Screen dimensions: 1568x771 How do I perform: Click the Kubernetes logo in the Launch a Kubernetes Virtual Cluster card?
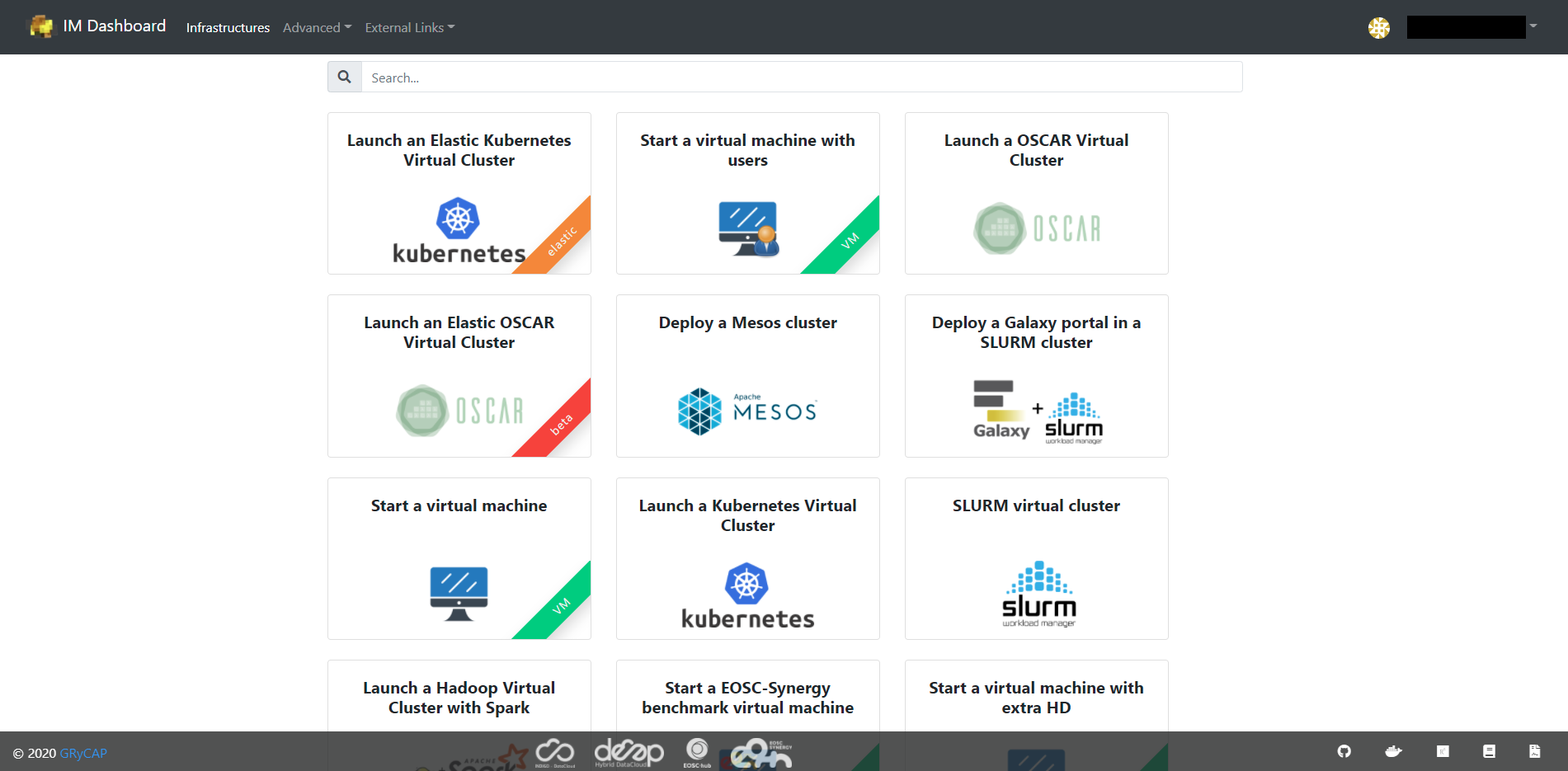[x=747, y=597]
